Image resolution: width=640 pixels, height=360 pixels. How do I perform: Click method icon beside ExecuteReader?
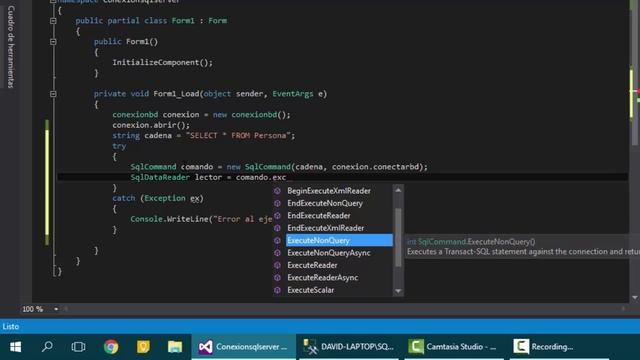pyautogui.click(x=277, y=265)
